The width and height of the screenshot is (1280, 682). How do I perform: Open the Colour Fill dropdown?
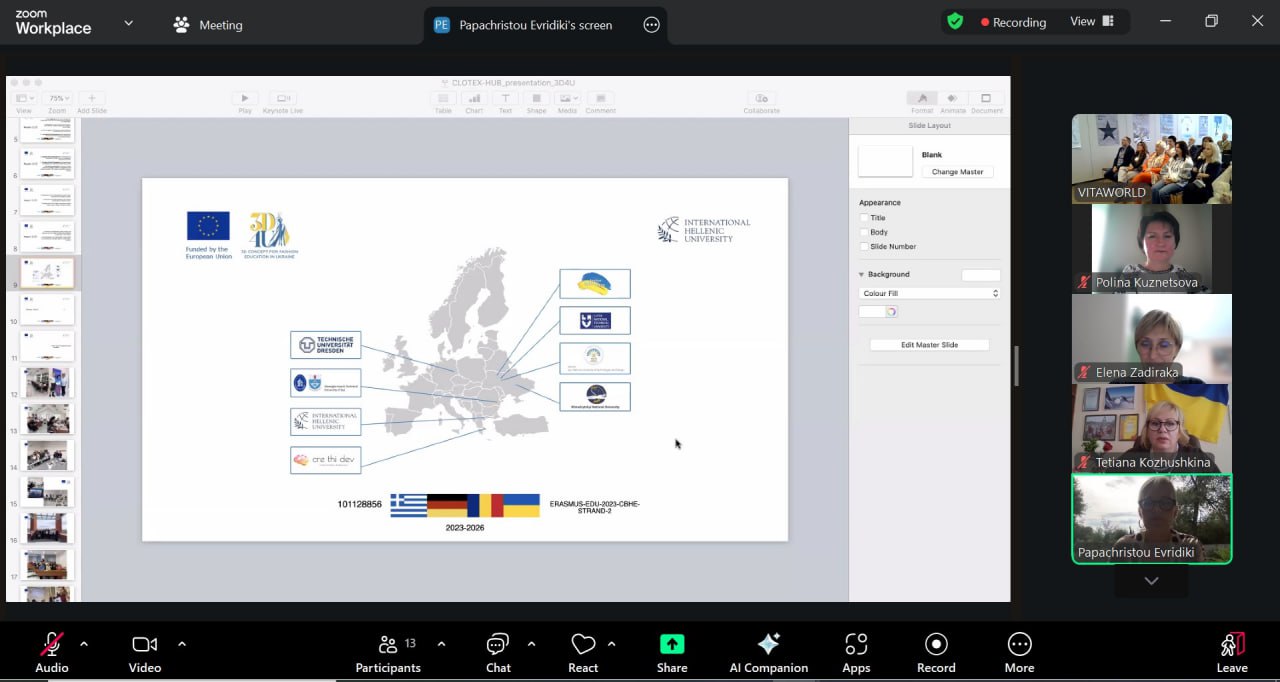click(929, 294)
